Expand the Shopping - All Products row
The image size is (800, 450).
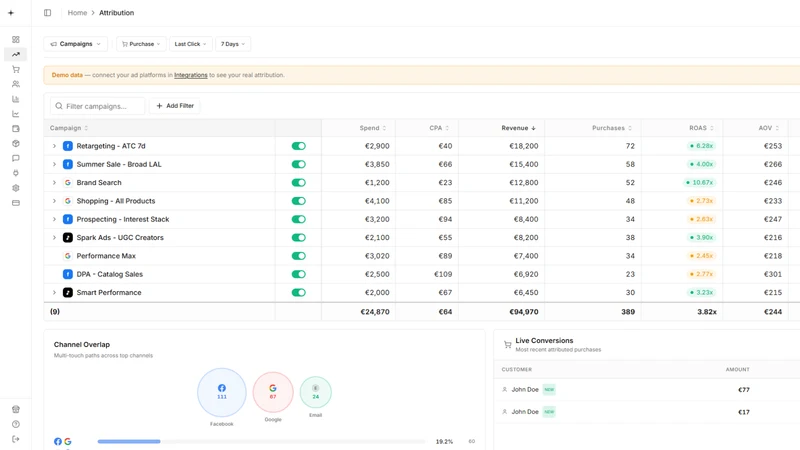pos(54,201)
